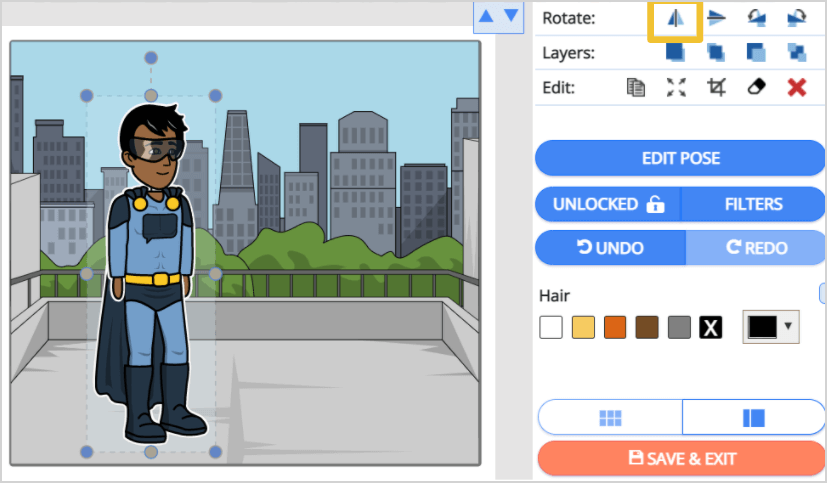Set hair color to gray
Image resolution: width=827 pixels, height=483 pixels.
pyautogui.click(x=679, y=327)
